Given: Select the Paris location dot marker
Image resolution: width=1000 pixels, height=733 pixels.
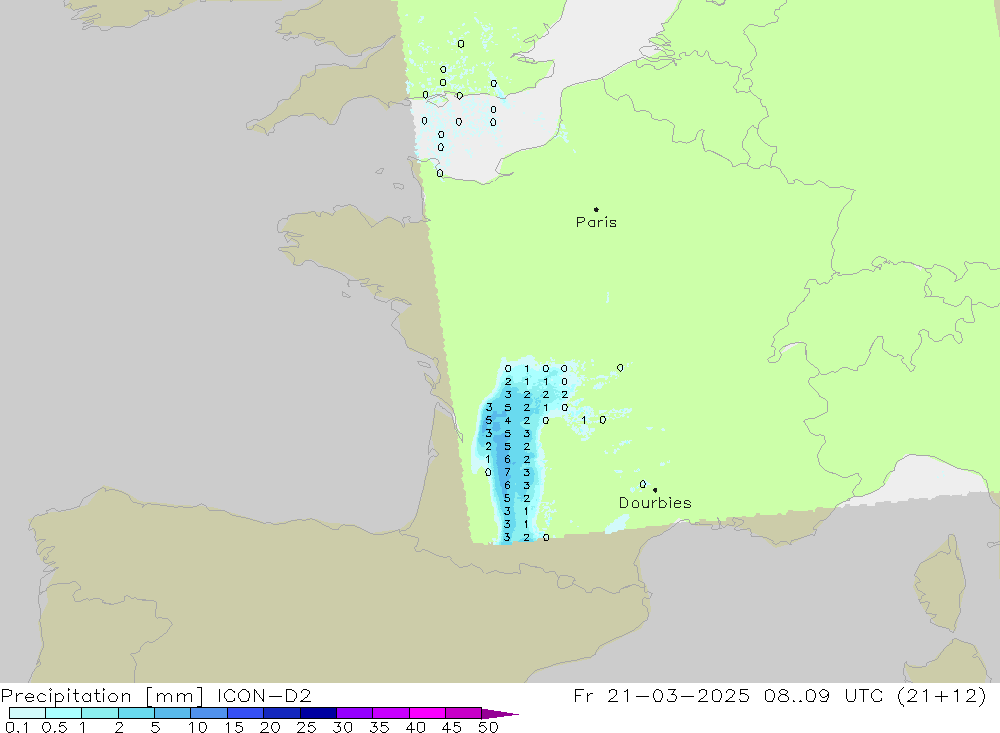Looking at the screenshot, I should pyautogui.click(x=596, y=209).
